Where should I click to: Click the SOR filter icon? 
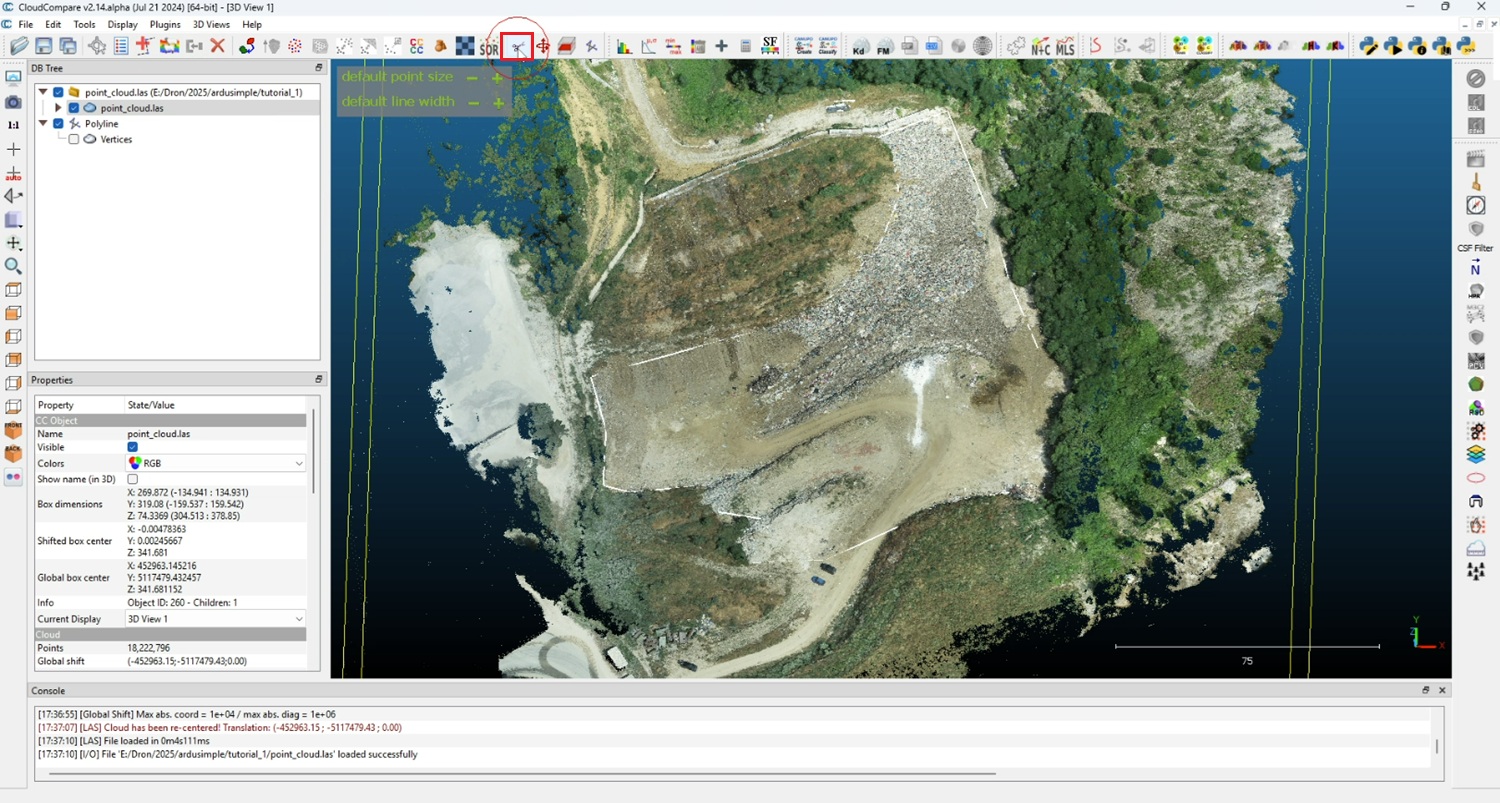click(x=489, y=46)
